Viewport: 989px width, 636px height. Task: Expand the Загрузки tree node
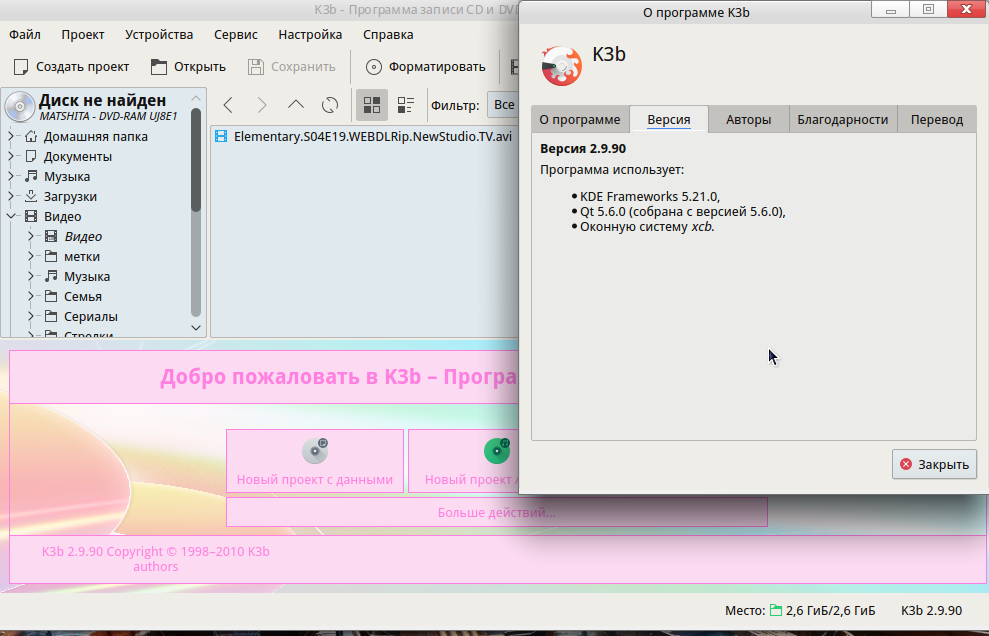11,196
